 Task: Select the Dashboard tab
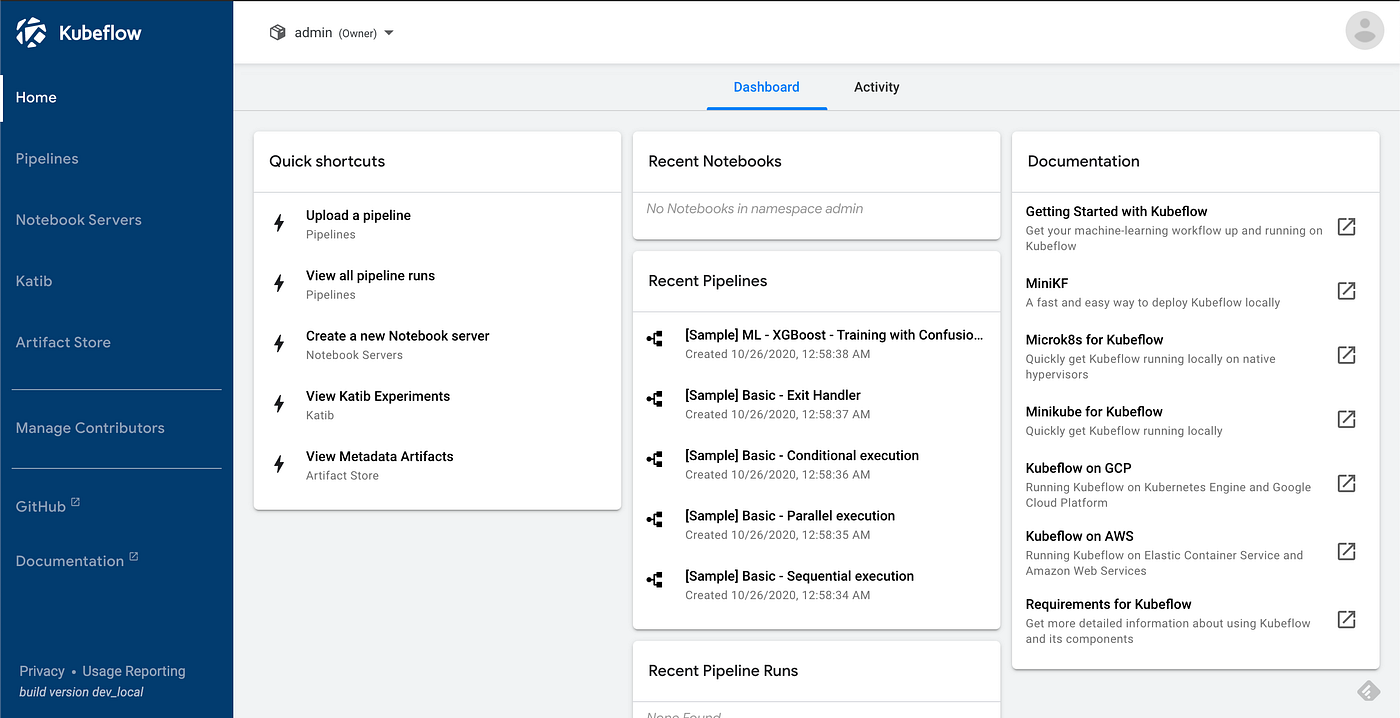coord(766,87)
